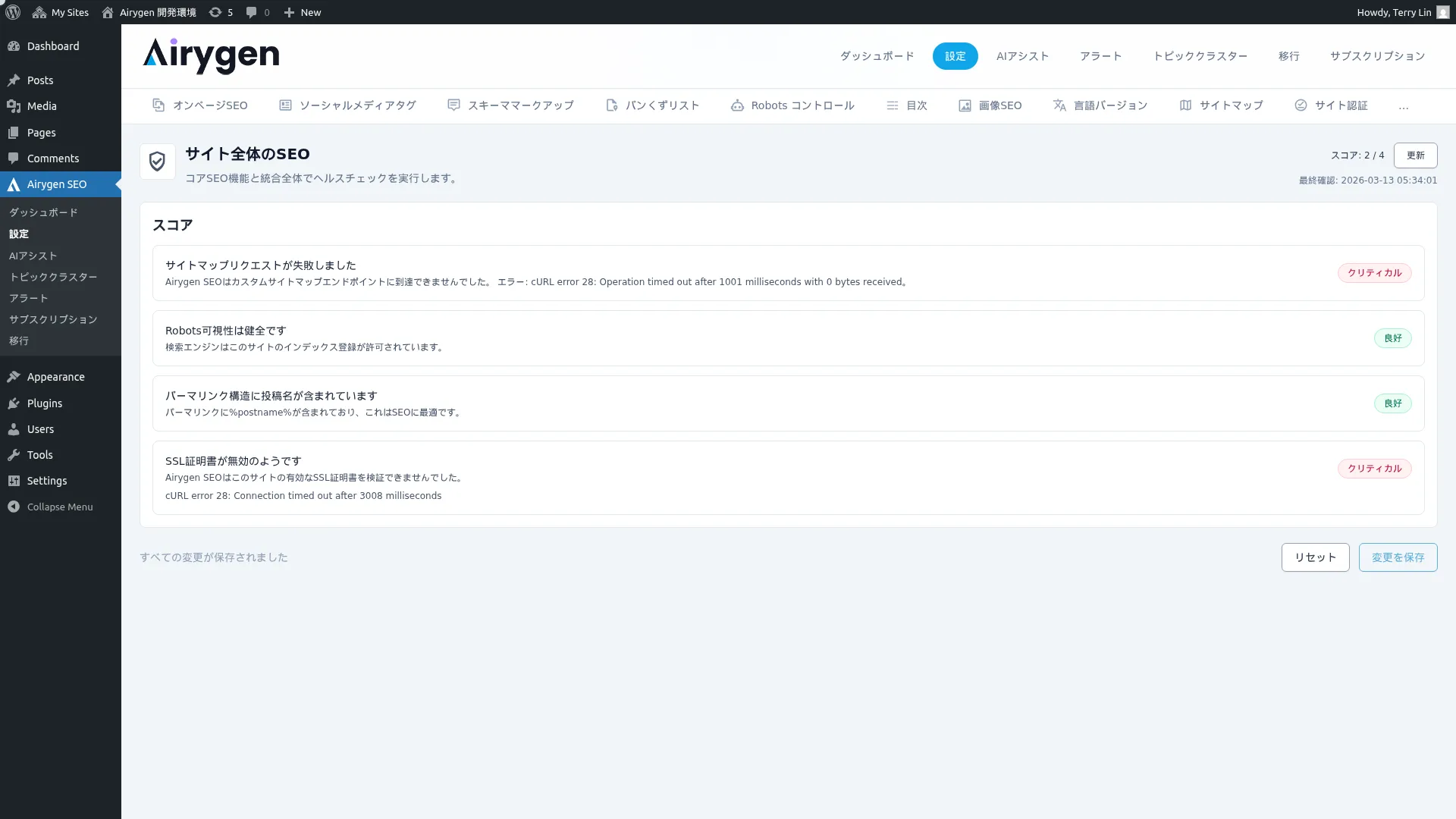The height and width of the screenshot is (819, 1456).
Task: Open 言語バージョン settings tab
Action: 1100,105
